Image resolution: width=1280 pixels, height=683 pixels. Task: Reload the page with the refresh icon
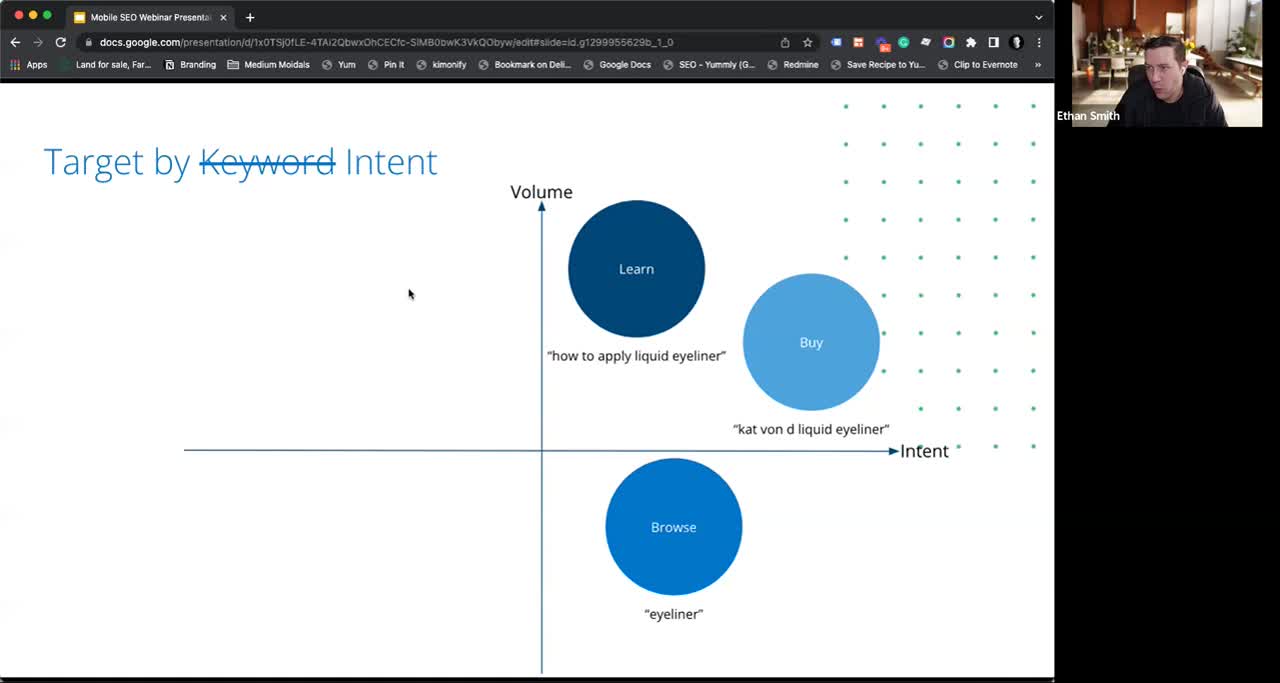point(60,42)
